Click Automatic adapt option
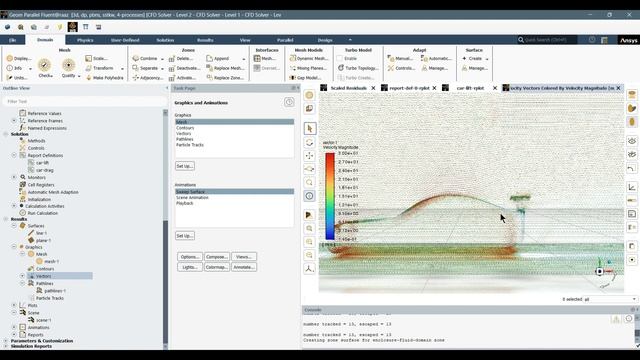The image size is (640, 360). (x=436, y=58)
